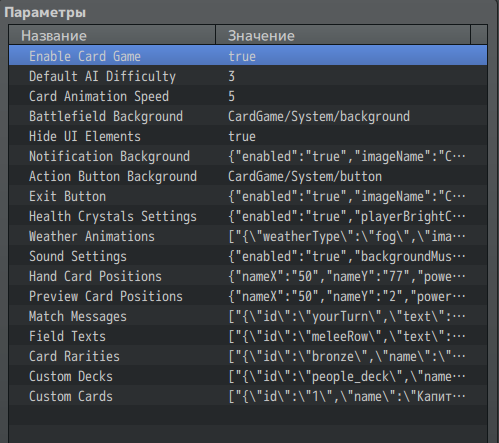Select the Card Animation Speed parameter
The height and width of the screenshot is (443, 499).
tap(248, 95)
